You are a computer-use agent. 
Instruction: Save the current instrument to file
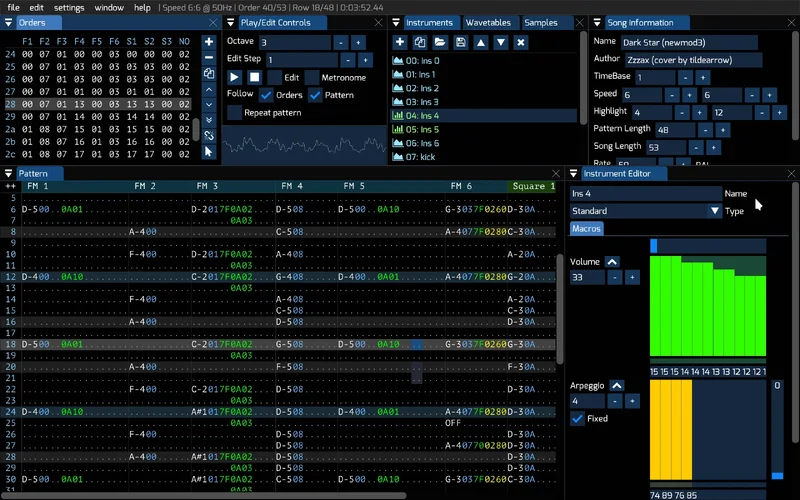click(460, 42)
